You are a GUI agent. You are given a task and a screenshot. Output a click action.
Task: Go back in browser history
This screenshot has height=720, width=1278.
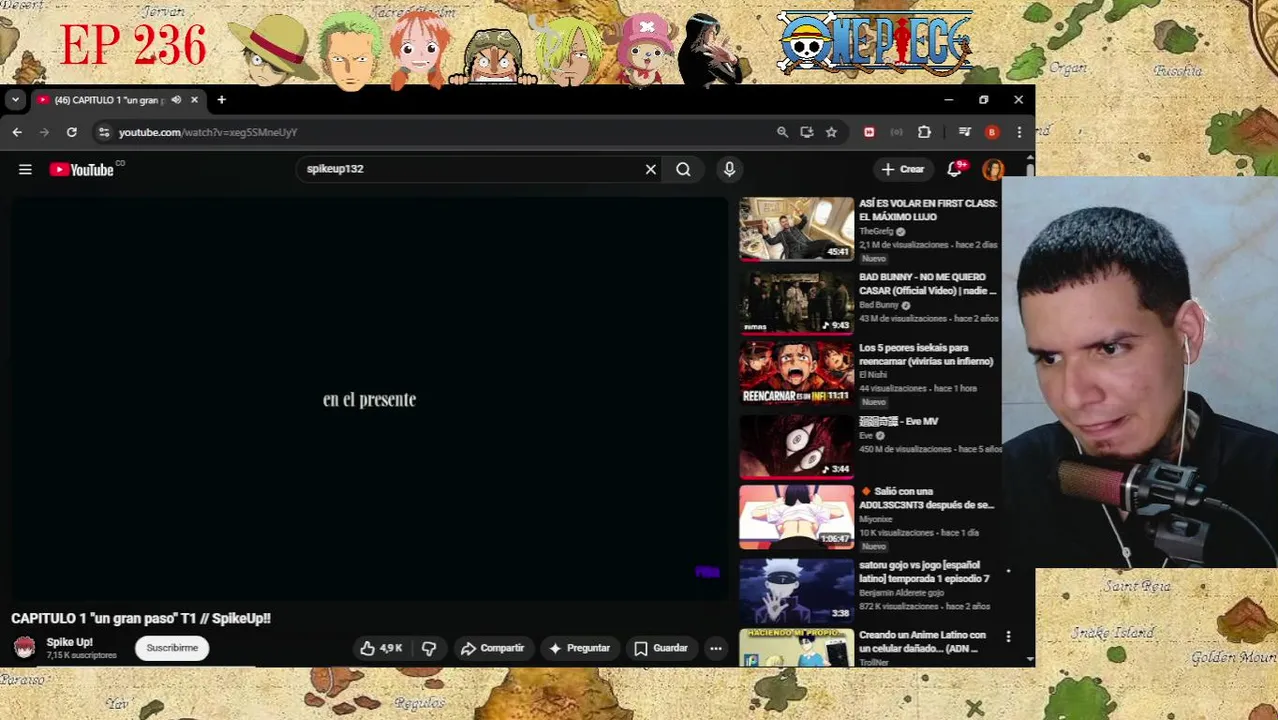[x=17, y=132]
